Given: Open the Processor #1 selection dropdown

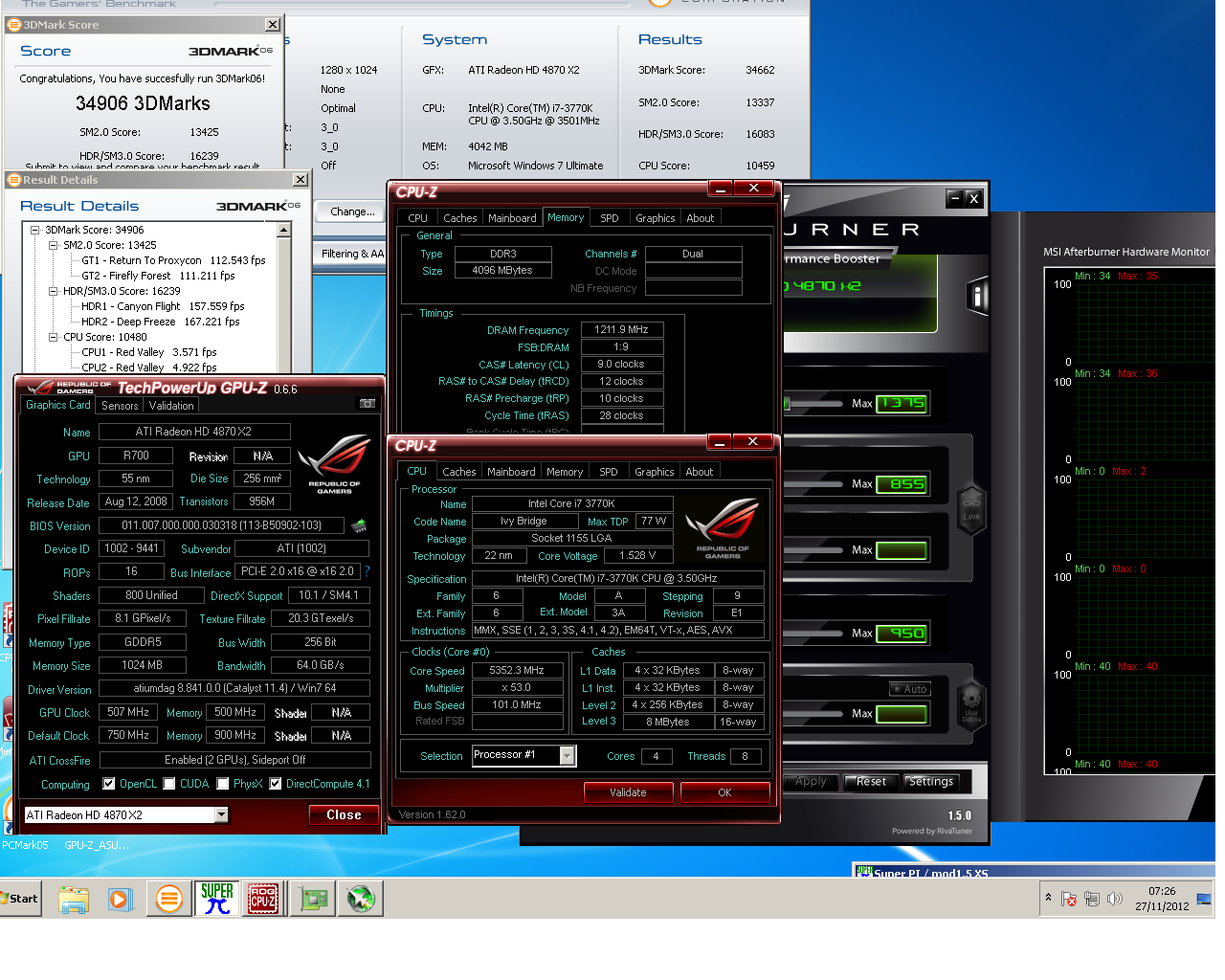Looking at the screenshot, I should 568,756.
